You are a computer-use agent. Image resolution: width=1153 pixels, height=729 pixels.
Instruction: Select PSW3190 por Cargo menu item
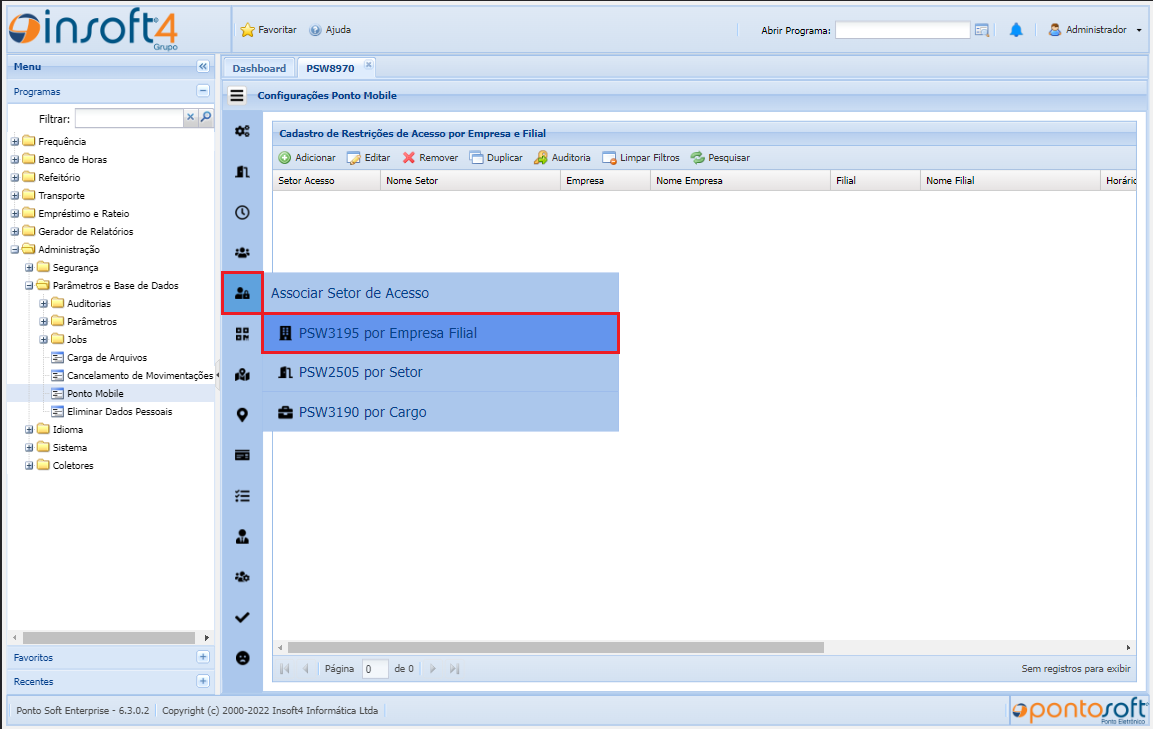(x=362, y=412)
